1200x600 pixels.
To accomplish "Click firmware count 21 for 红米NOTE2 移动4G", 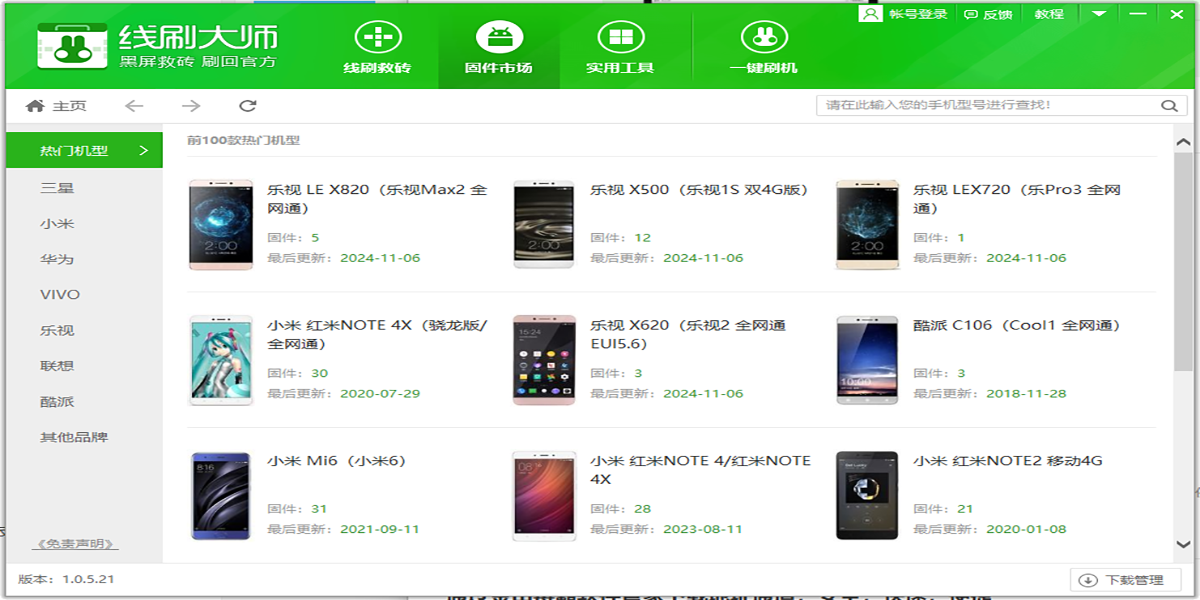I will click(x=965, y=509).
